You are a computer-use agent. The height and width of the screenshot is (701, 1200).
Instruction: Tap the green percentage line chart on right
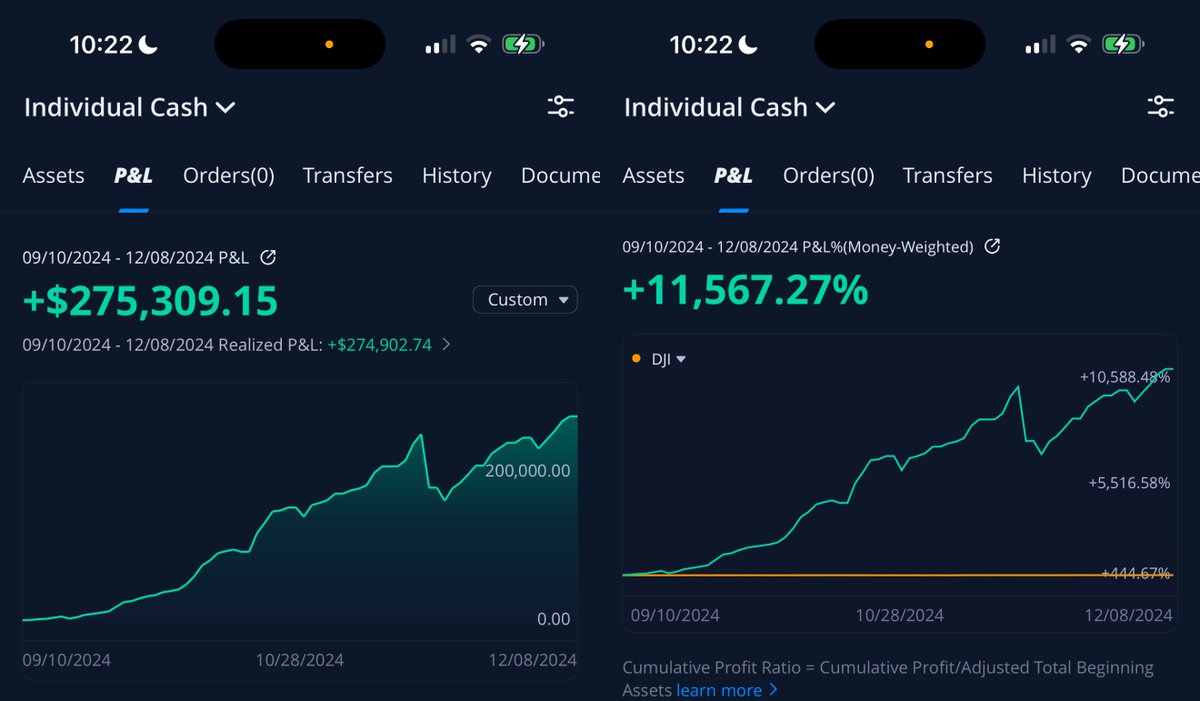pyautogui.click(x=898, y=471)
